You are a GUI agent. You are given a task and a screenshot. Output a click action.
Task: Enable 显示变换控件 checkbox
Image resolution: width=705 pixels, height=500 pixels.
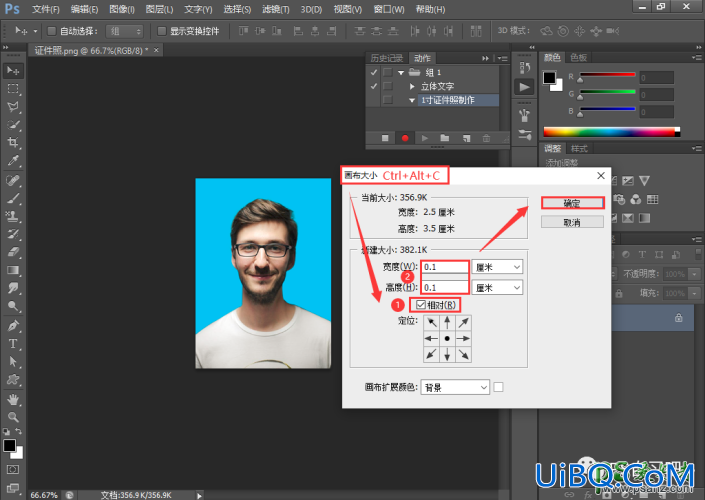(161, 31)
